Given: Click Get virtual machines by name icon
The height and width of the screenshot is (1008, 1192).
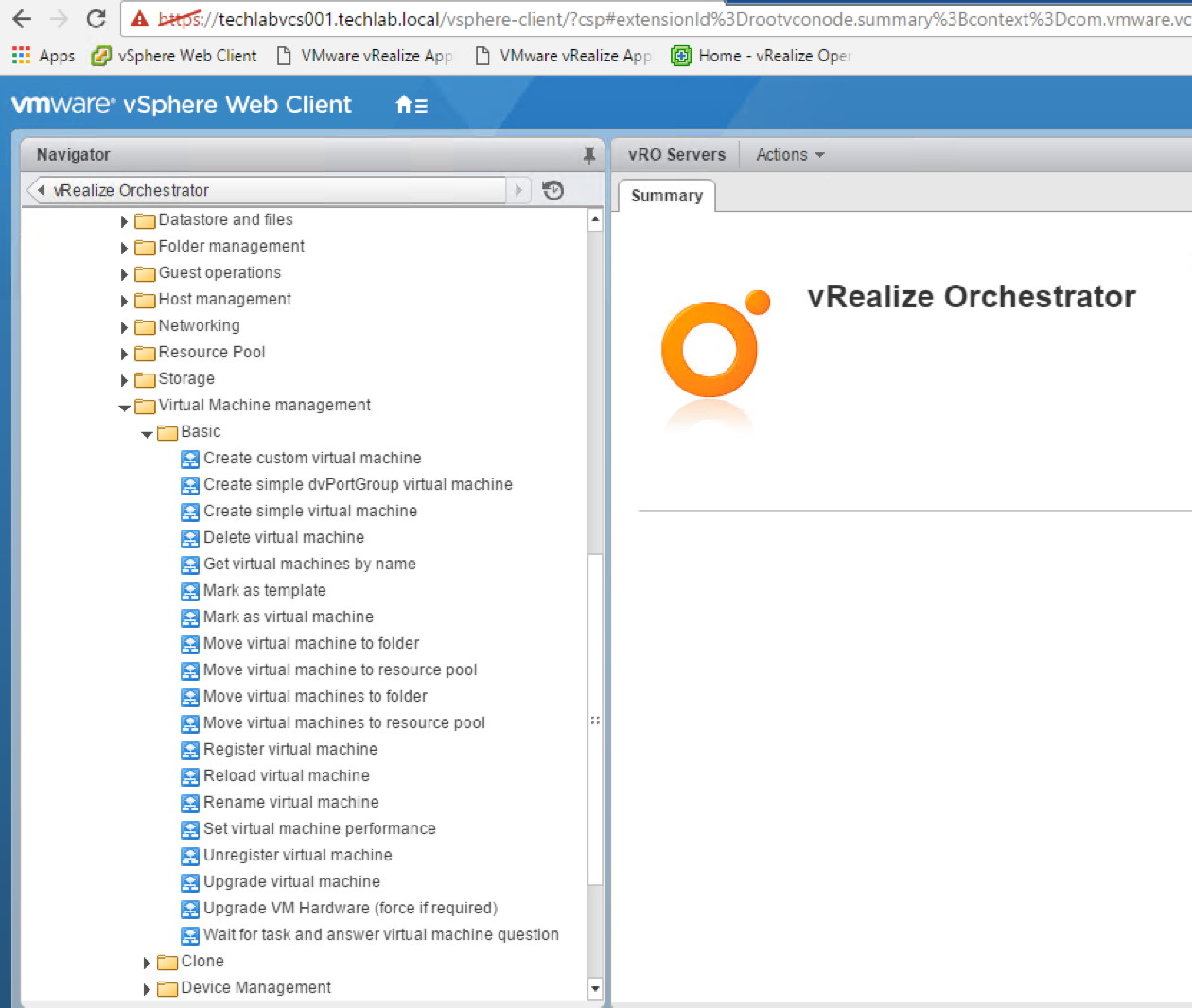Looking at the screenshot, I should 190,565.
